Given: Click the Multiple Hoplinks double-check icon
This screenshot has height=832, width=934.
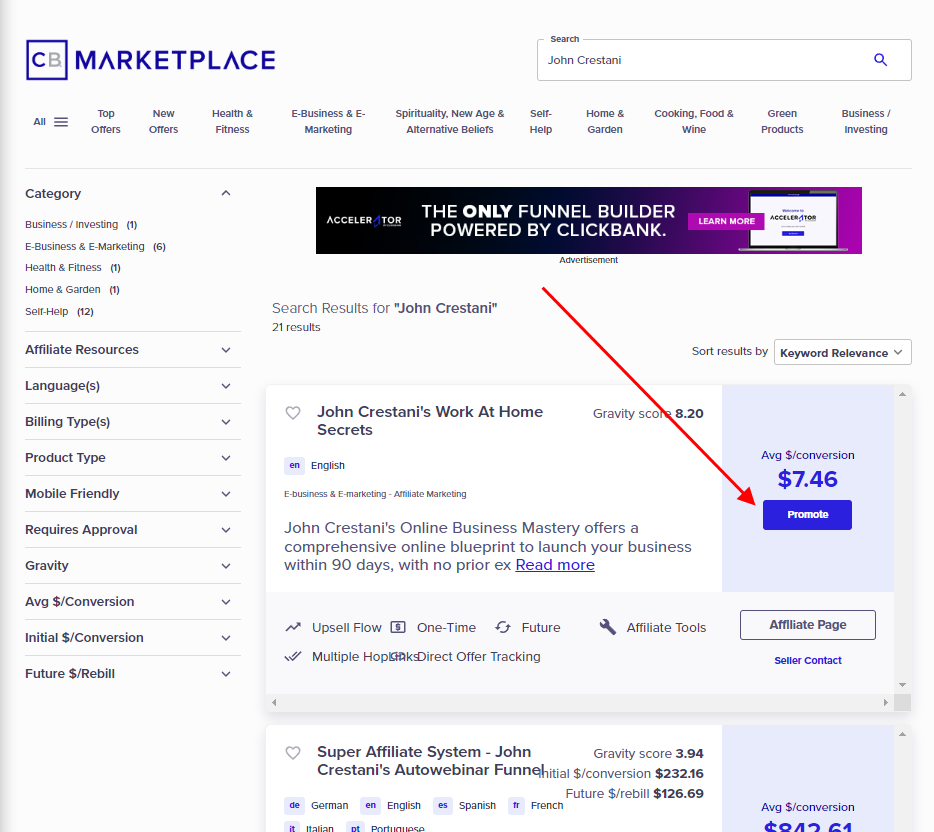Looking at the screenshot, I should (293, 656).
